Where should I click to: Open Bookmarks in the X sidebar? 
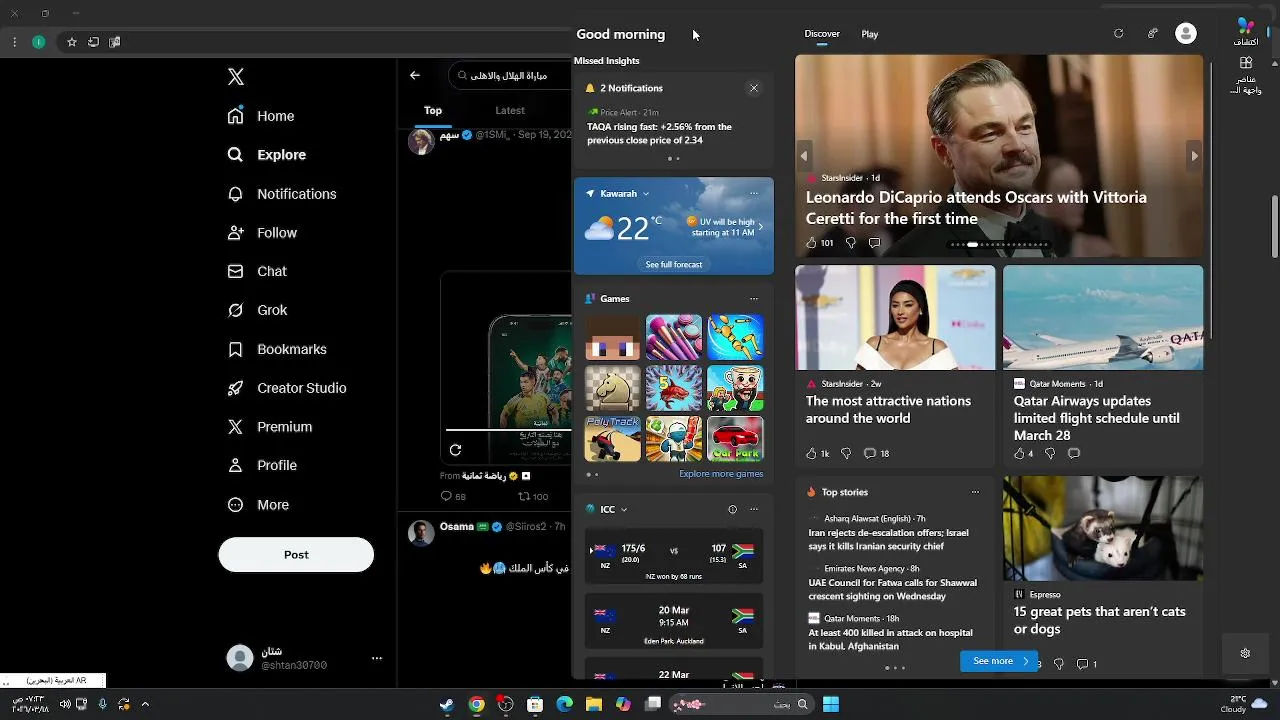click(277, 349)
